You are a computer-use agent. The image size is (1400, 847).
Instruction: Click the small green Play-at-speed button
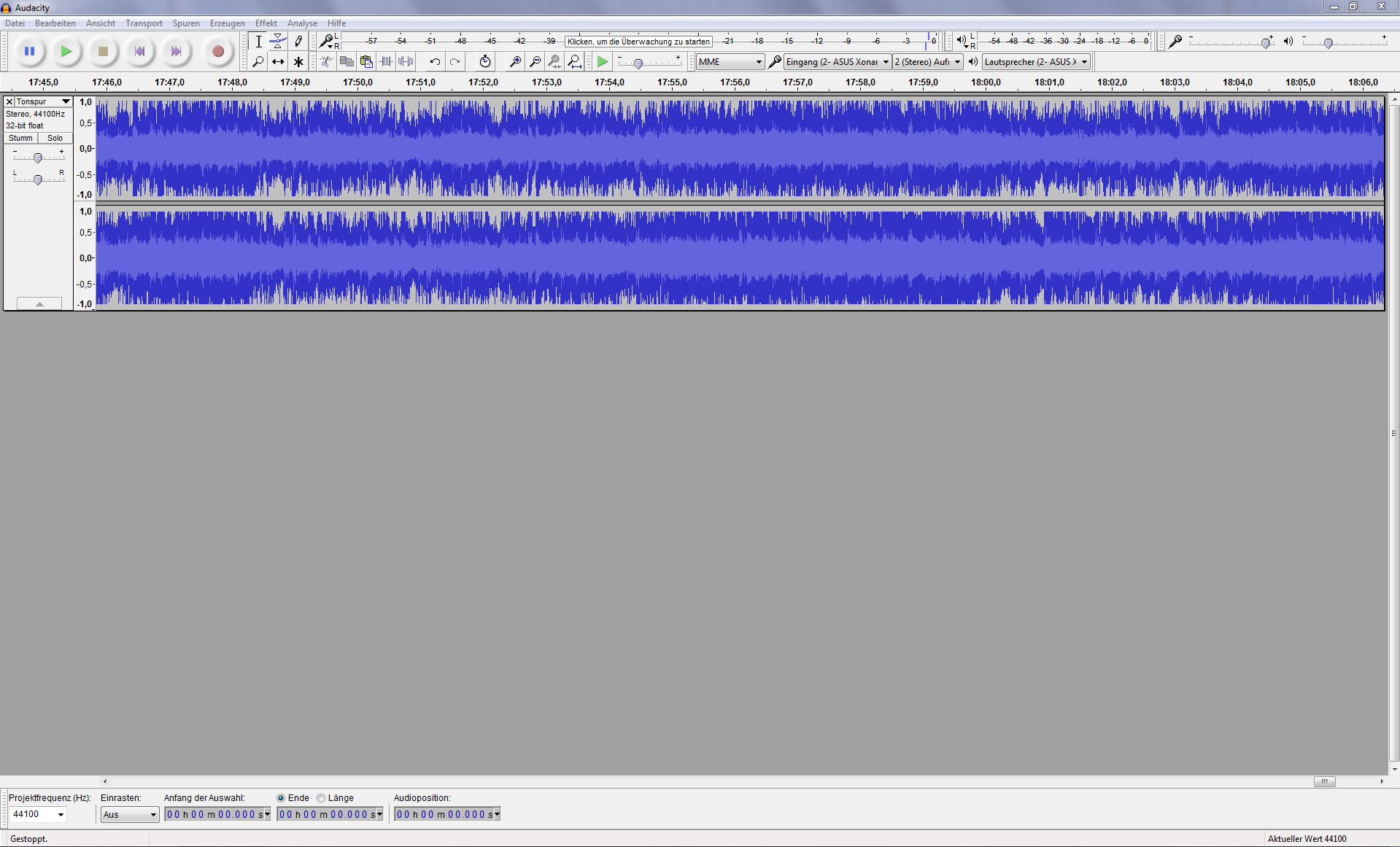tap(602, 62)
